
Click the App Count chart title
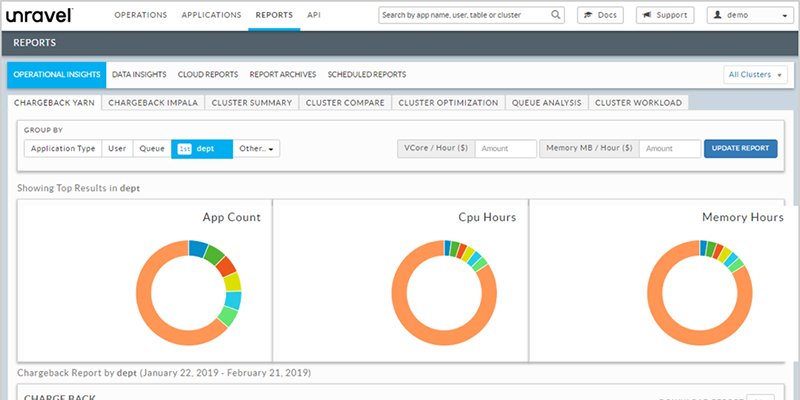tap(232, 217)
